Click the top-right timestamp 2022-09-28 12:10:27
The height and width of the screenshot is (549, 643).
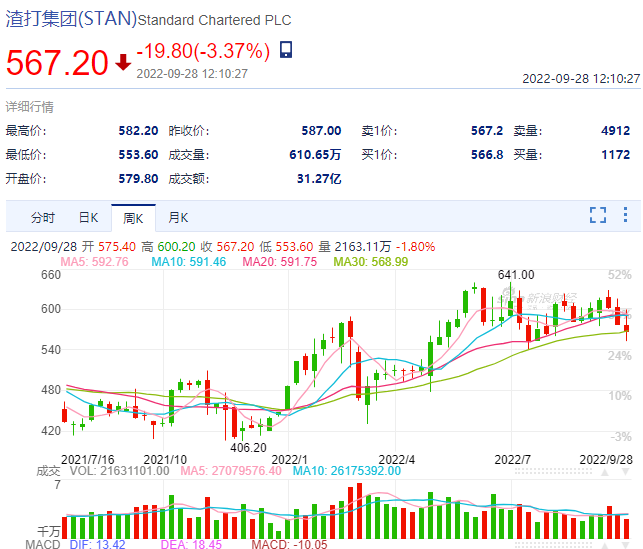tap(581, 78)
